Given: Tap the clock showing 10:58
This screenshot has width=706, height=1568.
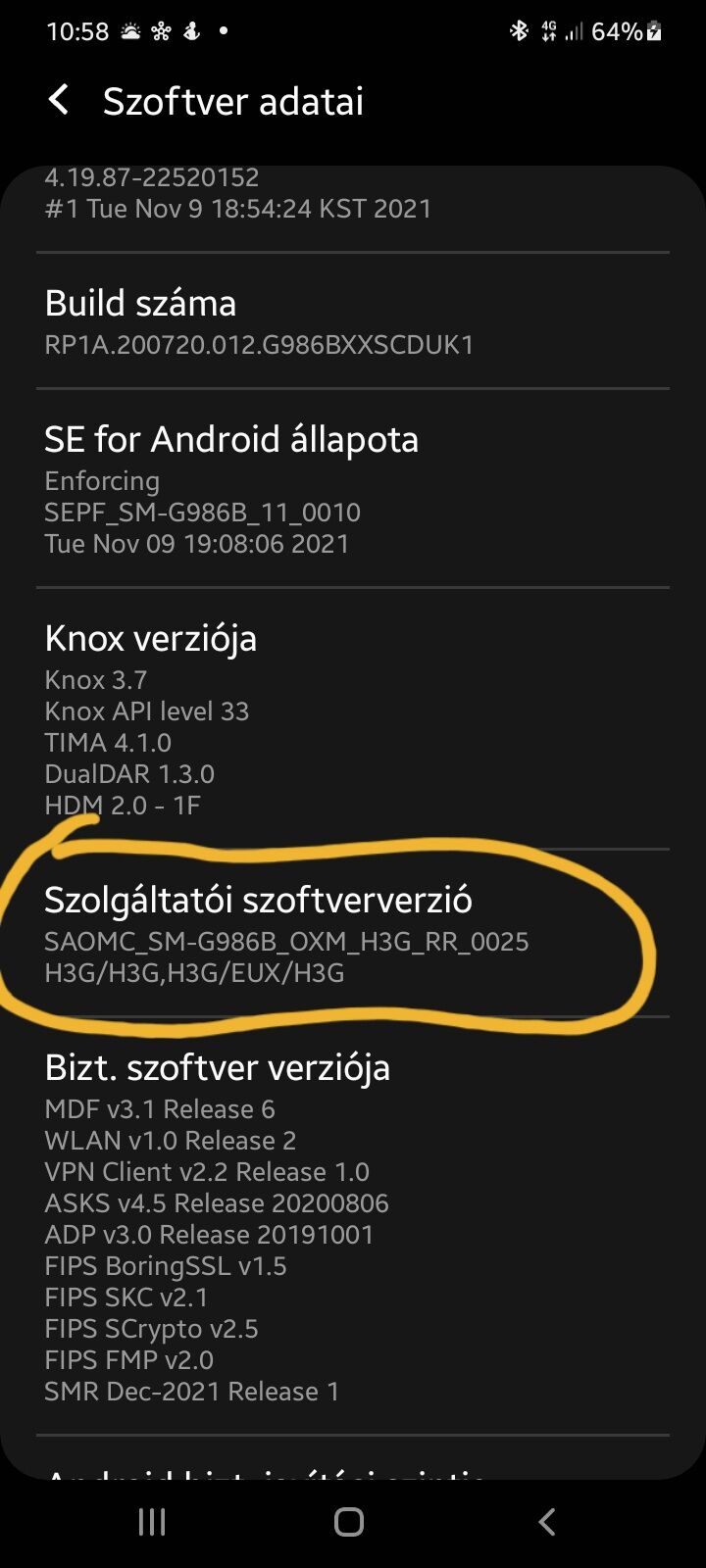Looking at the screenshot, I should coord(77,31).
